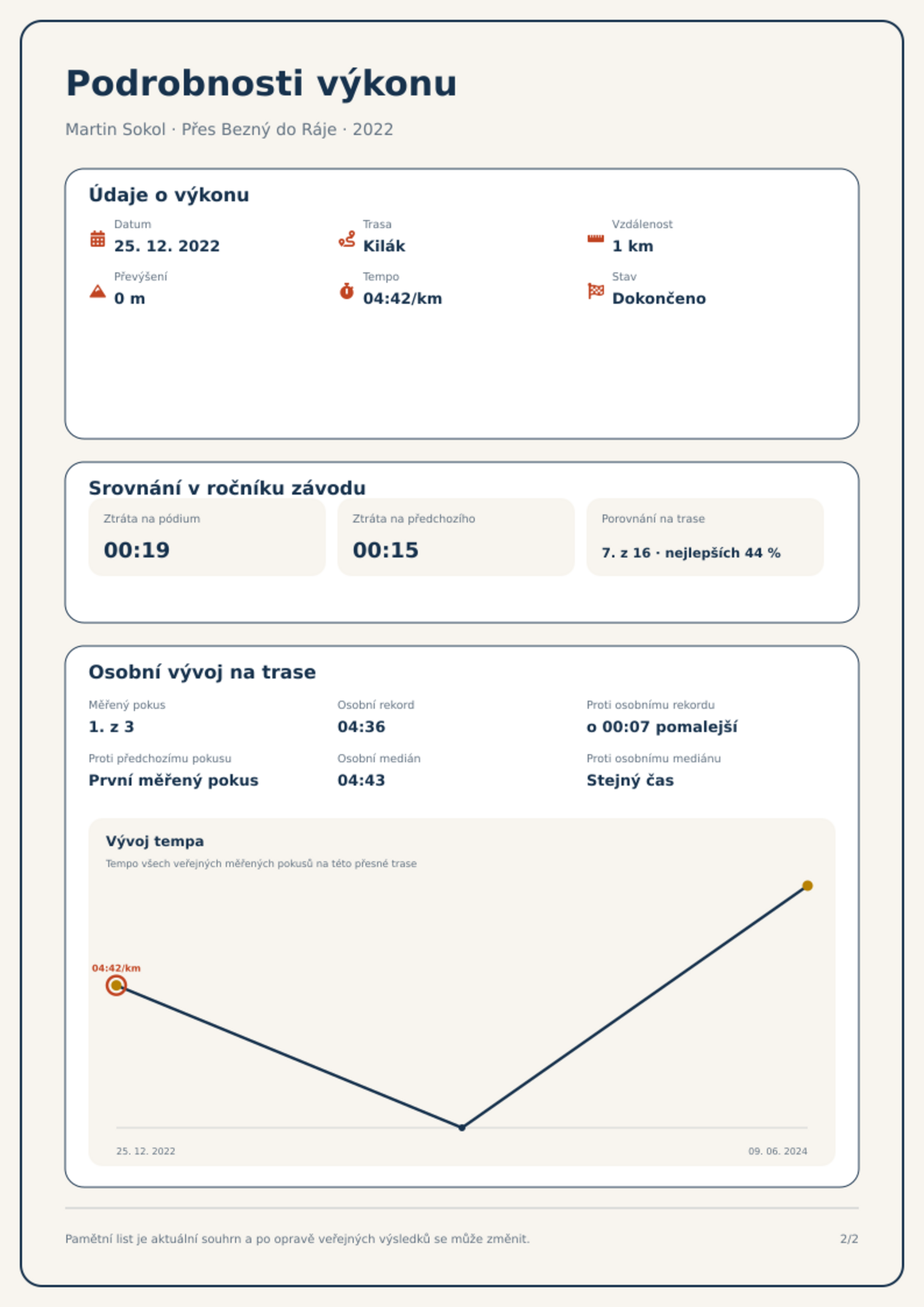924x1307 pixels.
Task: Click the Martin Sokol subtitle line
Action: [x=229, y=129]
